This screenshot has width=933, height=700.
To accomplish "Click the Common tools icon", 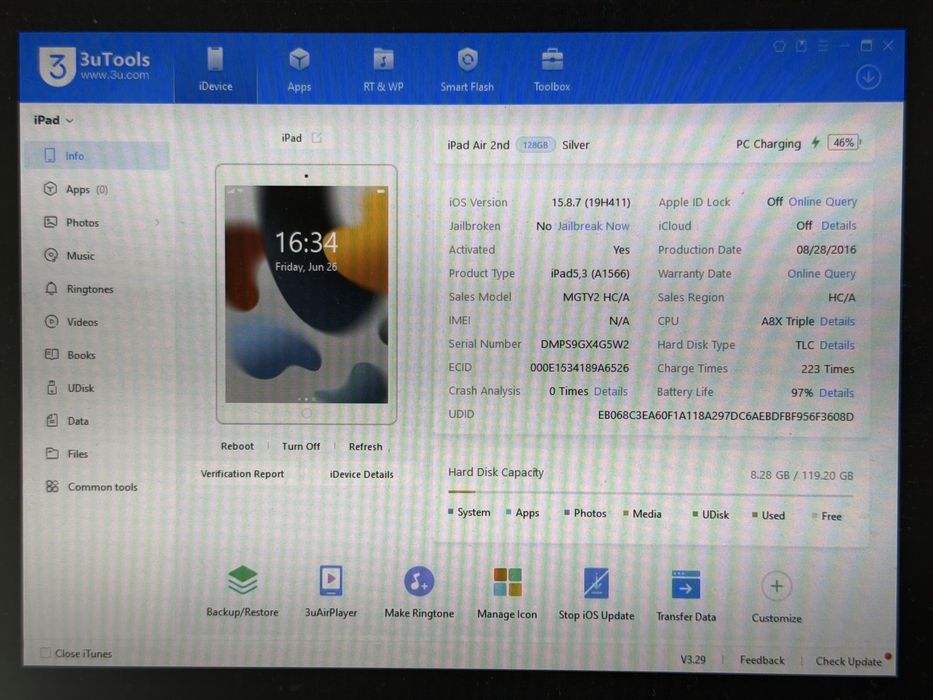I will click(52, 486).
